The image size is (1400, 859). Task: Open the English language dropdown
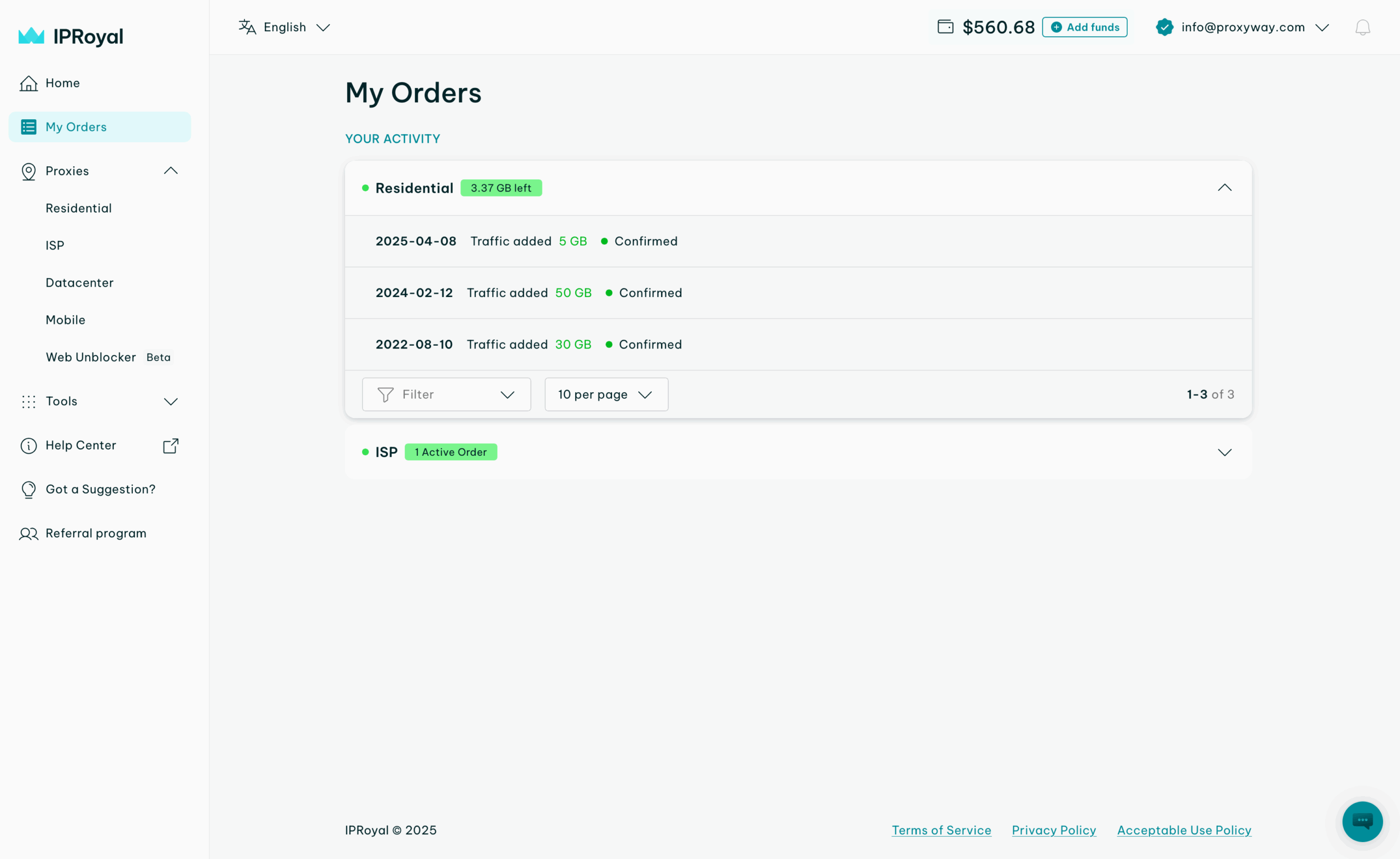pyautogui.click(x=284, y=27)
